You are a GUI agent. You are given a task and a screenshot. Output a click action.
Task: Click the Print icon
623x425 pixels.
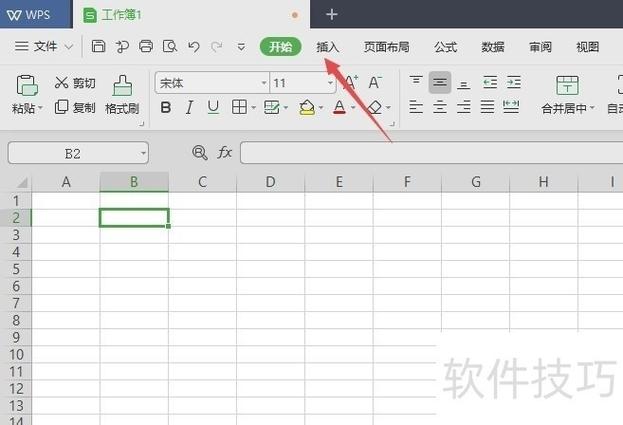point(146,46)
